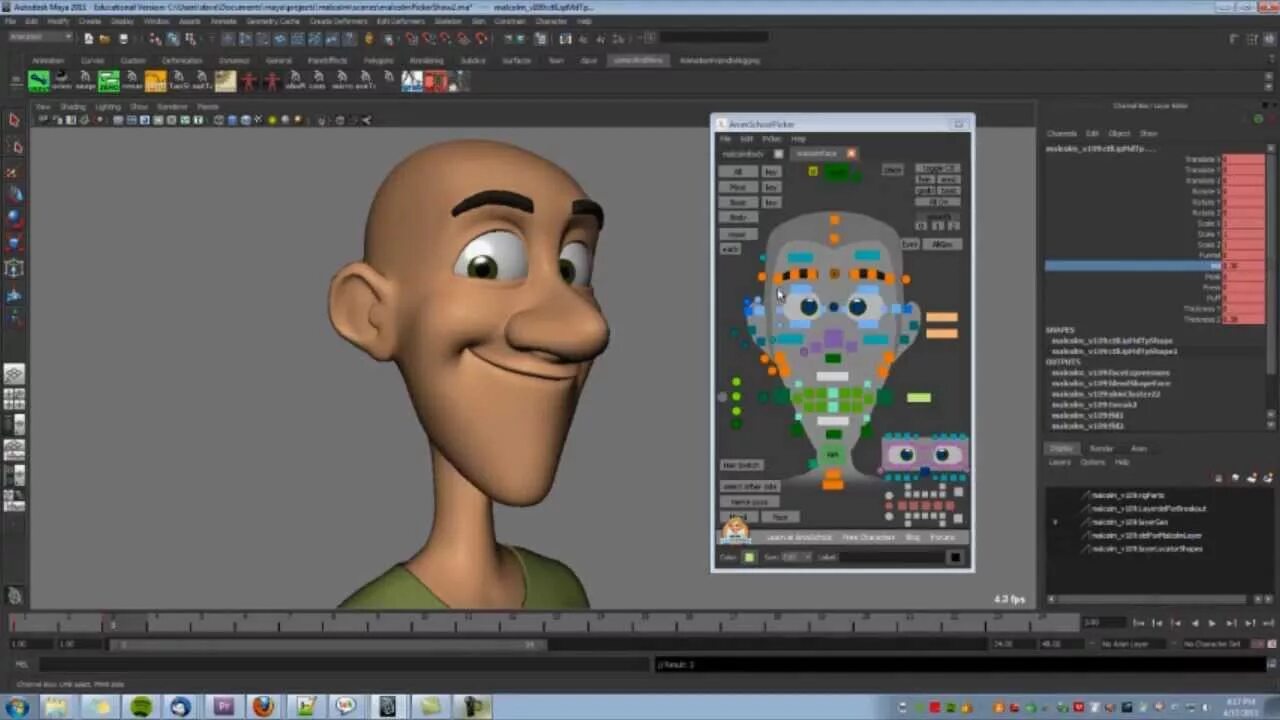Open the Channels menu in Channel Box
The height and width of the screenshot is (720, 1280).
click(1061, 133)
